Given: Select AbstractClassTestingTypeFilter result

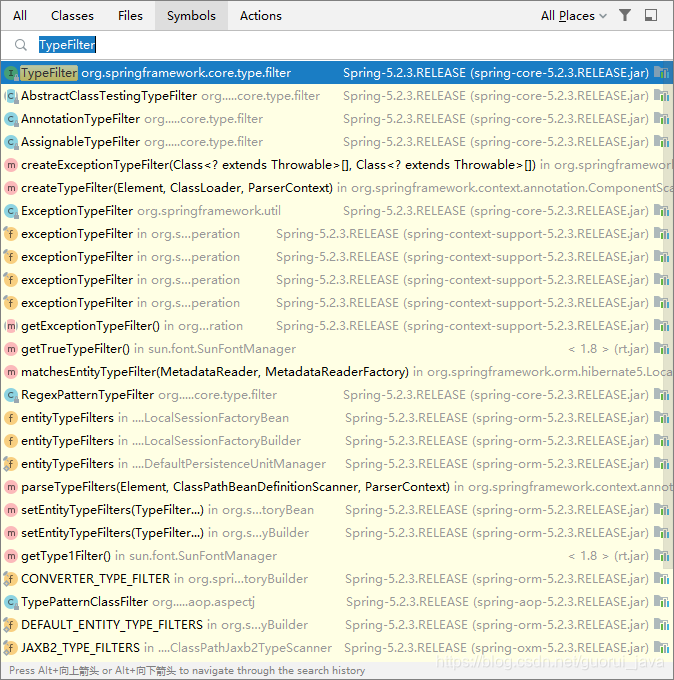Looking at the screenshot, I should (337, 96).
